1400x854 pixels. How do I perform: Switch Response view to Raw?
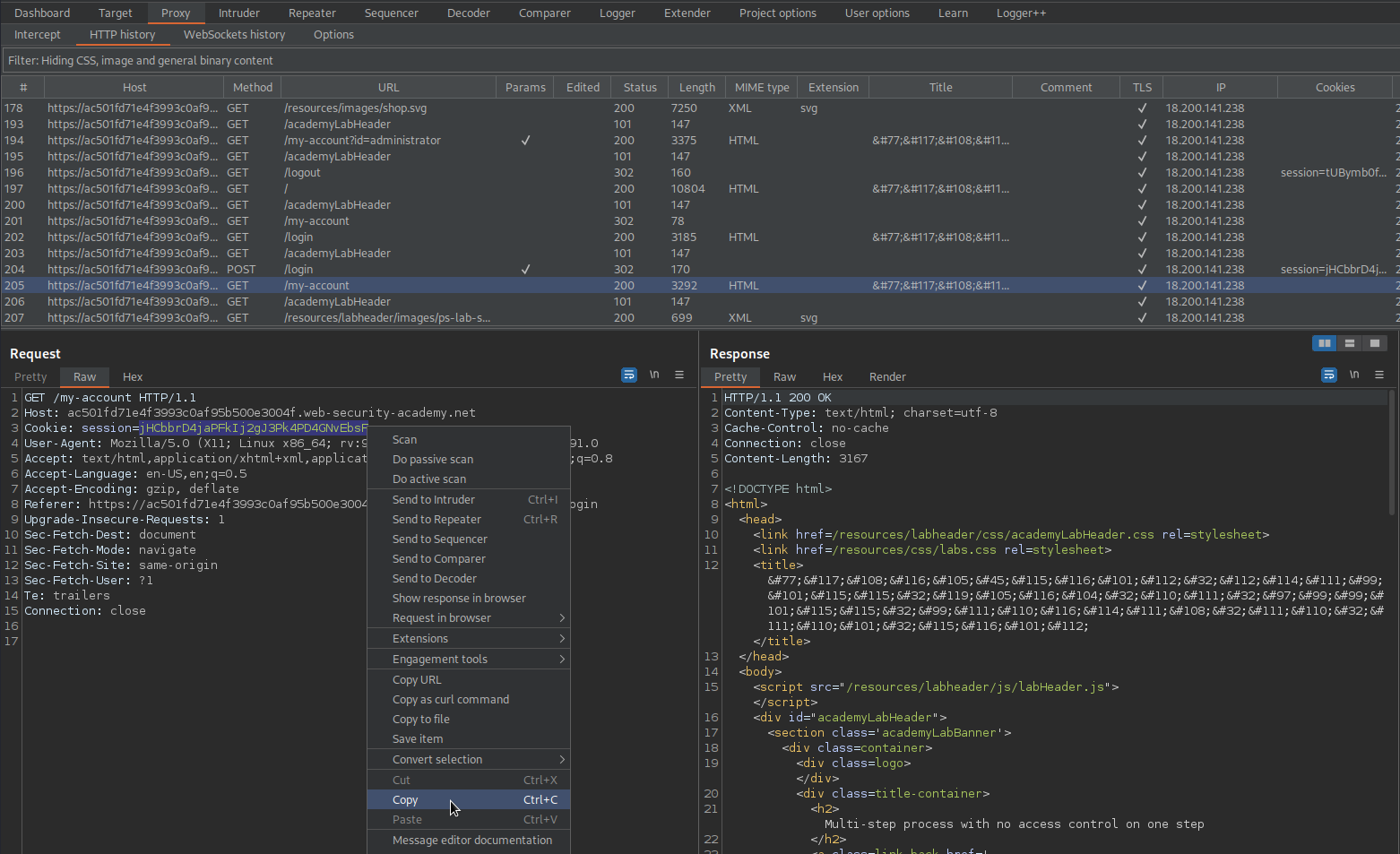[785, 376]
